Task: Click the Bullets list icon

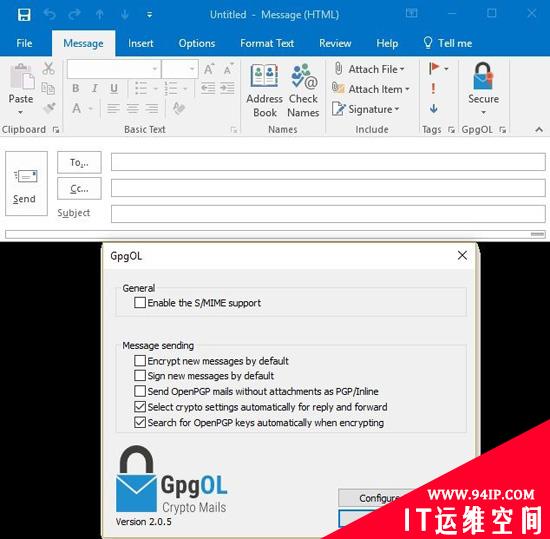Action: [x=141, y=88]
